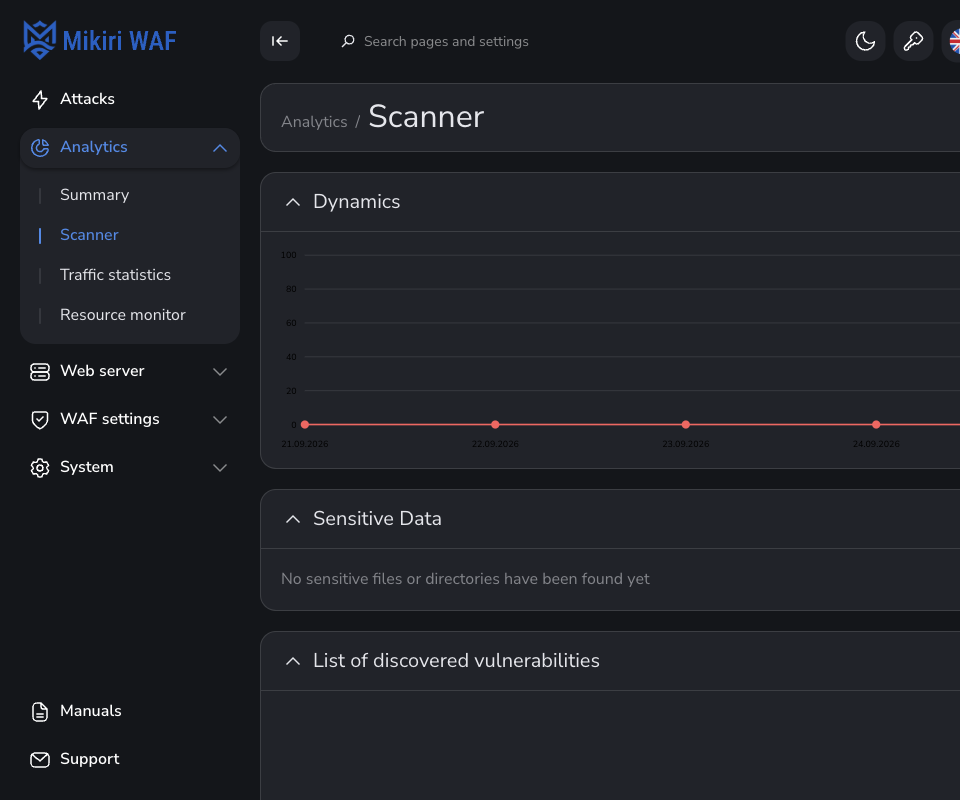Collapse the Dynamics panel
Viewport: 960px width, 800px height.
[293, 202]
